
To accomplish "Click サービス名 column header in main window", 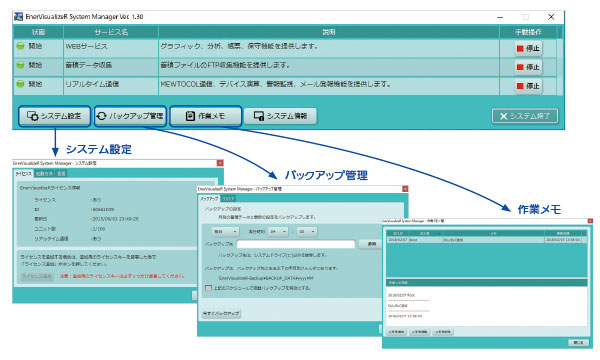I will (111, 32).
